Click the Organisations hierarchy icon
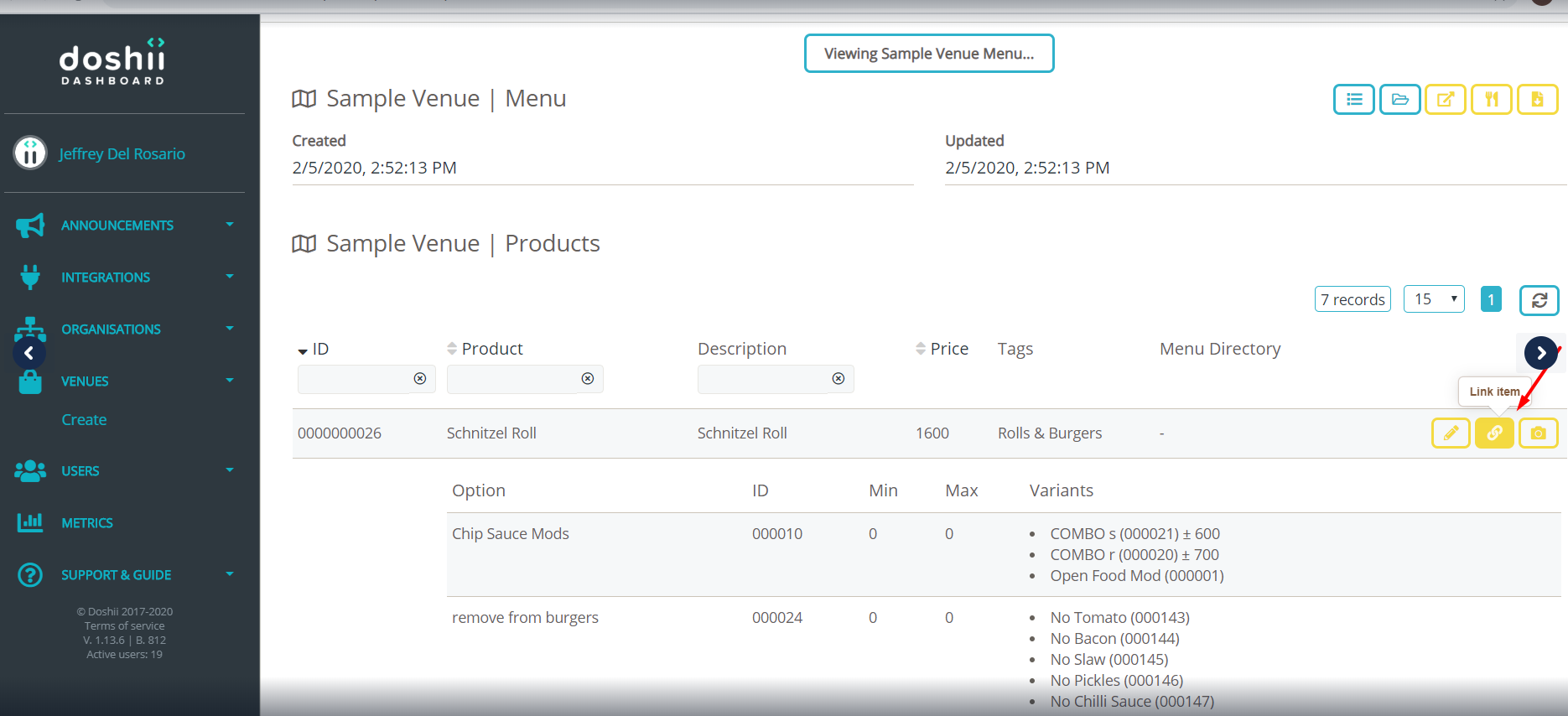Screen dimensions: 1568x716 click(x=30, y=329)
